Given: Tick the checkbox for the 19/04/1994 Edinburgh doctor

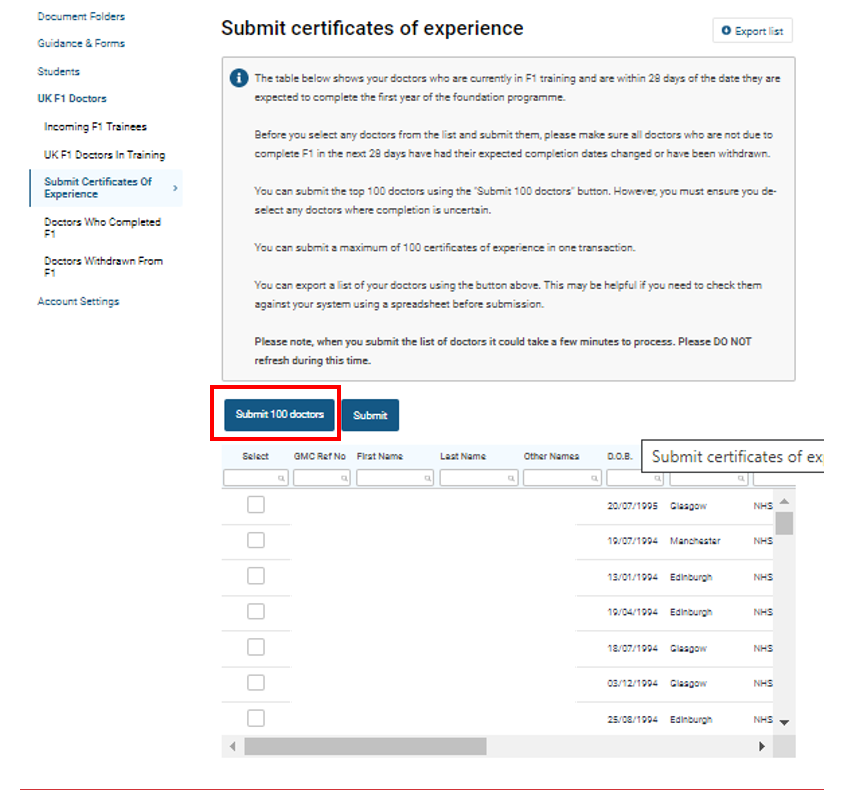Looking at the screenshot, I should (x=256, y=611).
